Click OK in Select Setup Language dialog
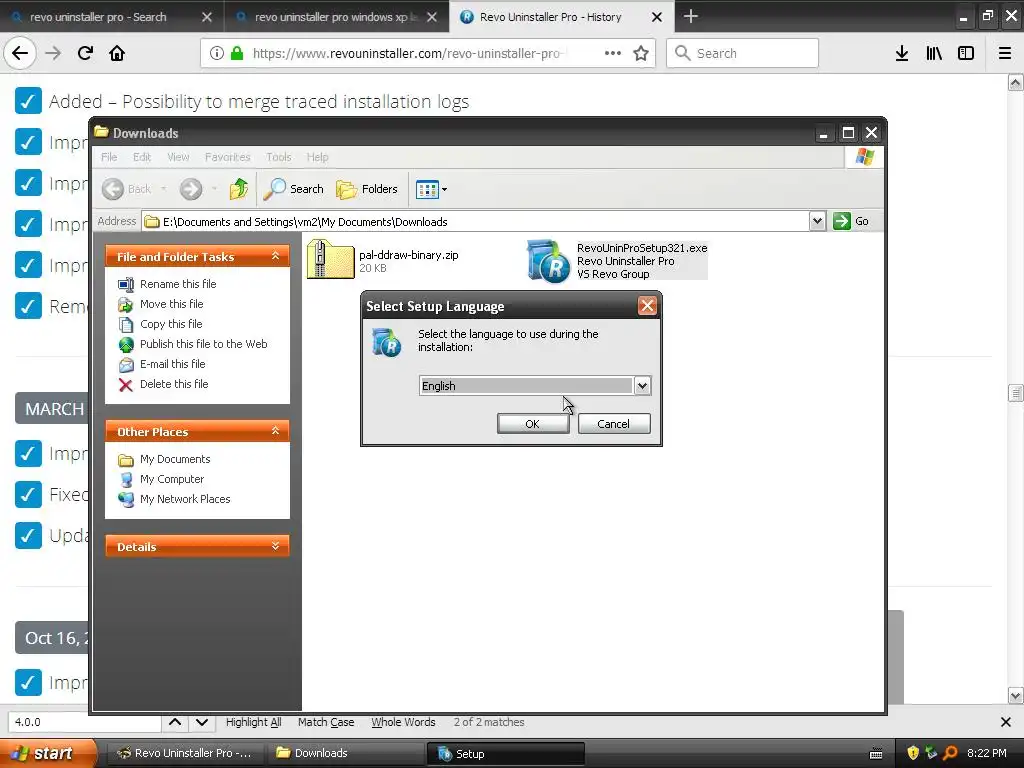Viewport: 1024px width, 768px height. (x=532, y=424)
